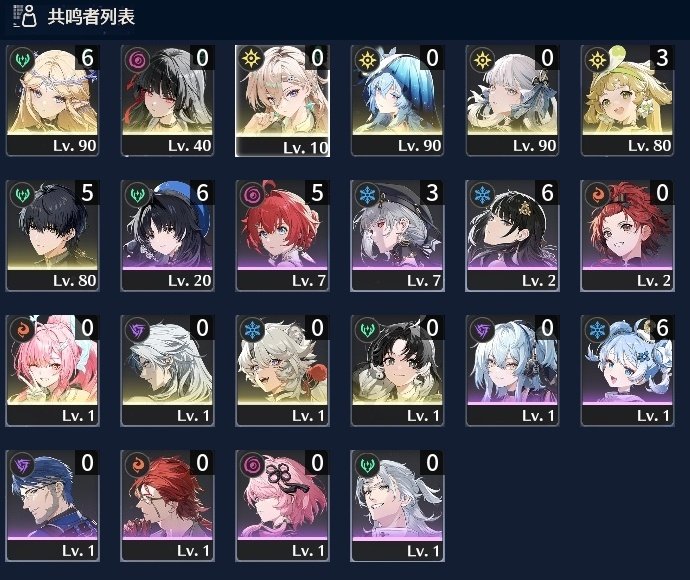Select the blue twin-bun girl Lv. 1 card

pyautogui.click(x=628, y=371)
